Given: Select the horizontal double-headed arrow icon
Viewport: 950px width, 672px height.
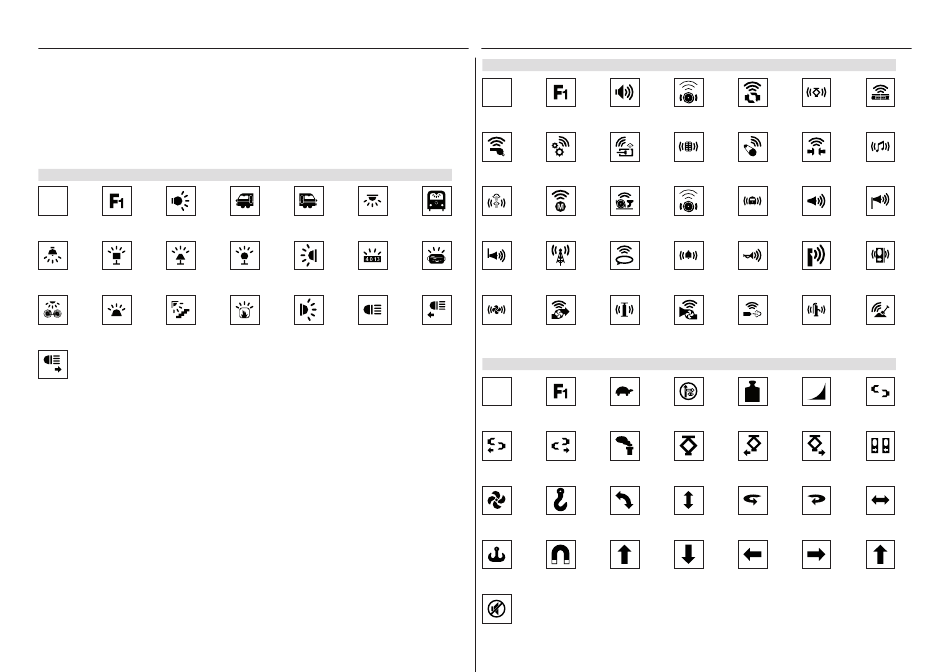Looking at the screenshot, I should [x=880, y=501].
